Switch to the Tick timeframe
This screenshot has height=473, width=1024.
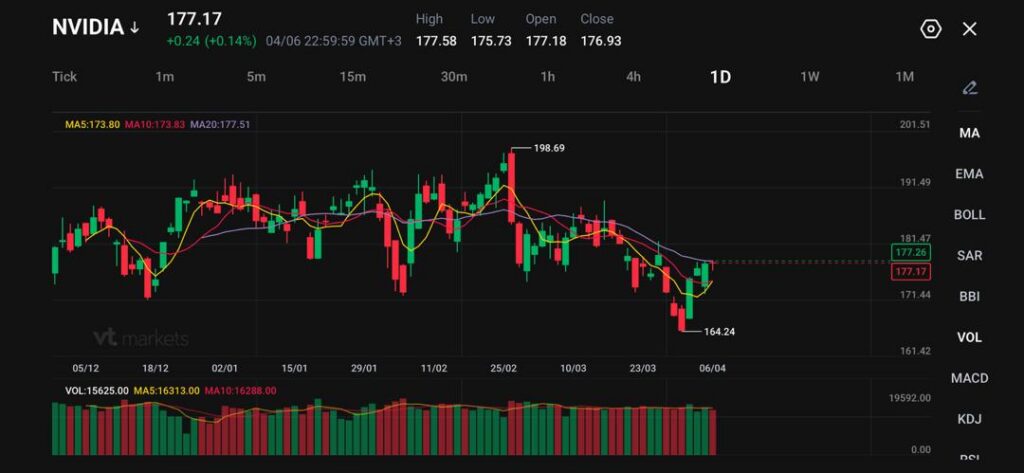click(64, 77)
